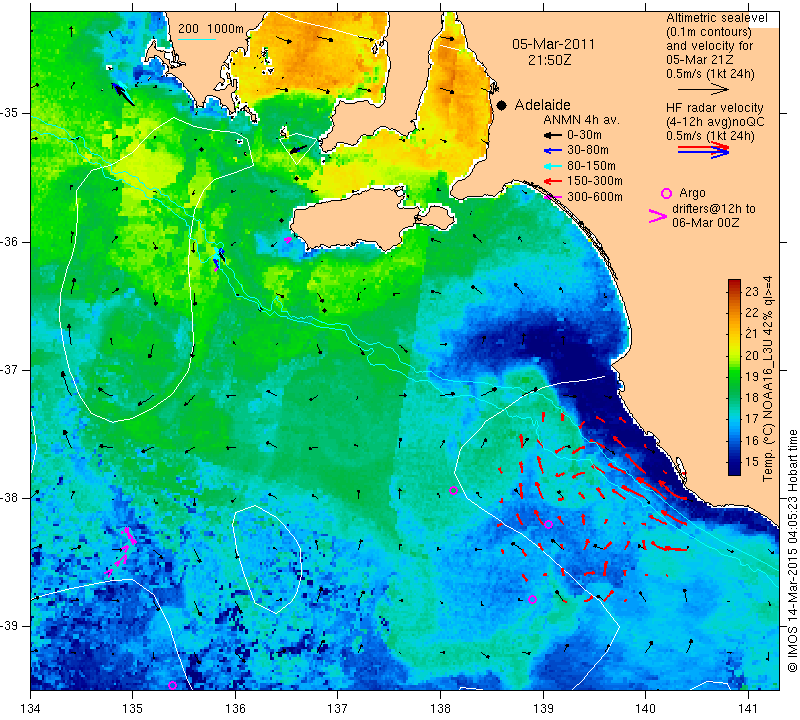Click the longitude axis label 139

tap(543, 708)
